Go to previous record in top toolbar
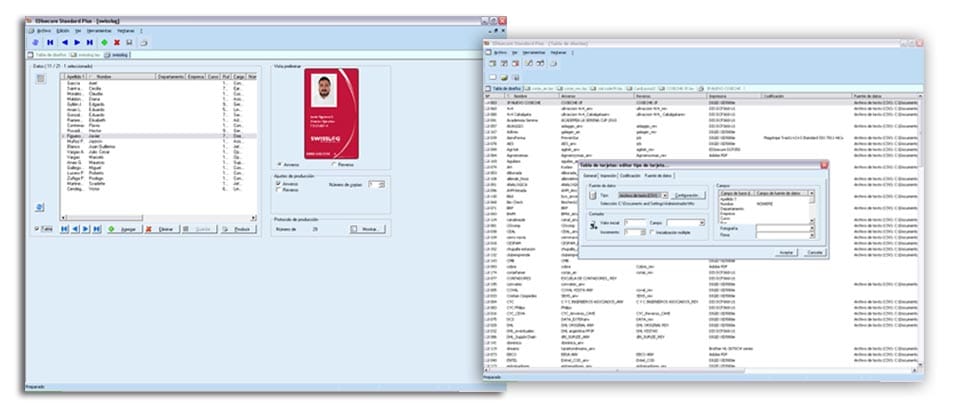958x417 pixels. point(64,42)
